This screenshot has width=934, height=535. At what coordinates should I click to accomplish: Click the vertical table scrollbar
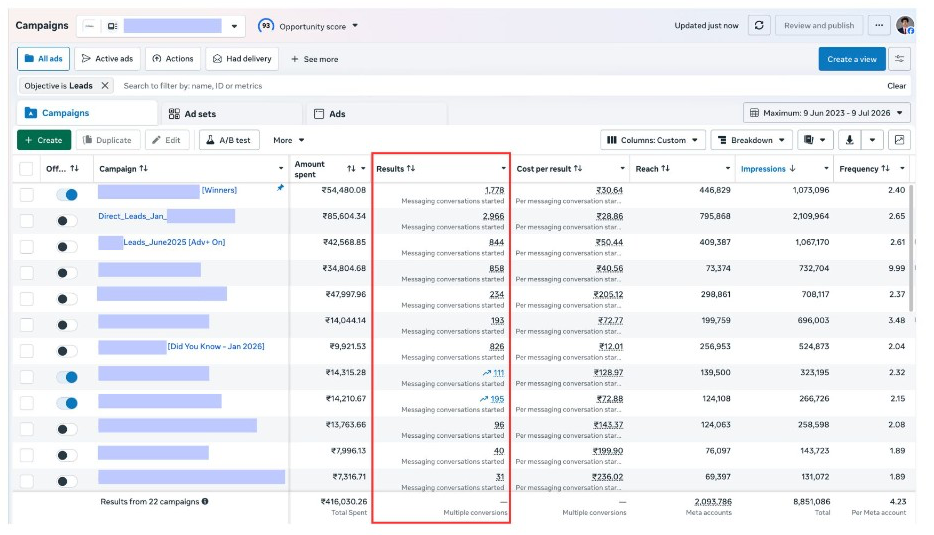pyautogui.click(x=911, y=248)
